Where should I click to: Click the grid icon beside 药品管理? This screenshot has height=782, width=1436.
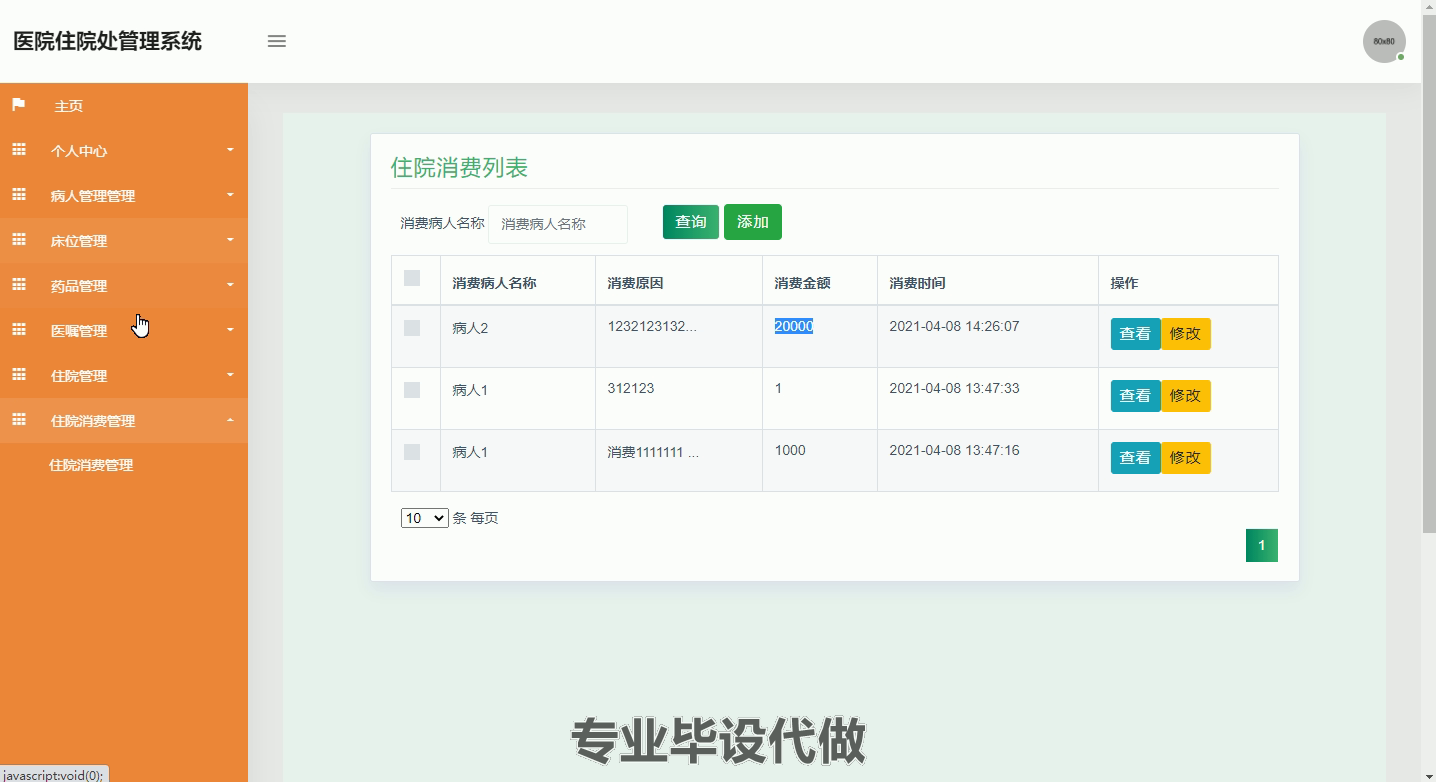[18, 285]
